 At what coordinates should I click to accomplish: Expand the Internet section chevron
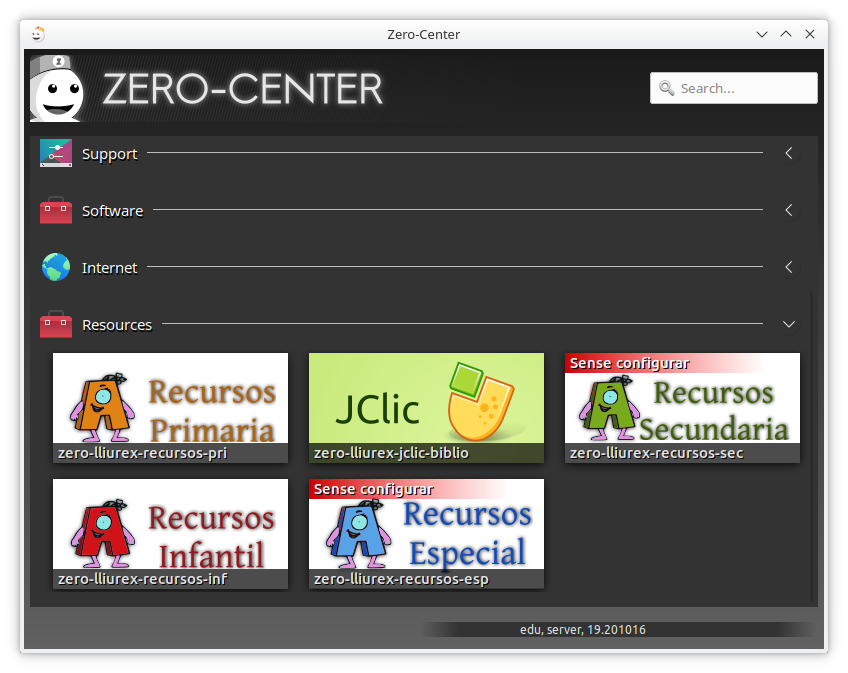coord(789,267)
